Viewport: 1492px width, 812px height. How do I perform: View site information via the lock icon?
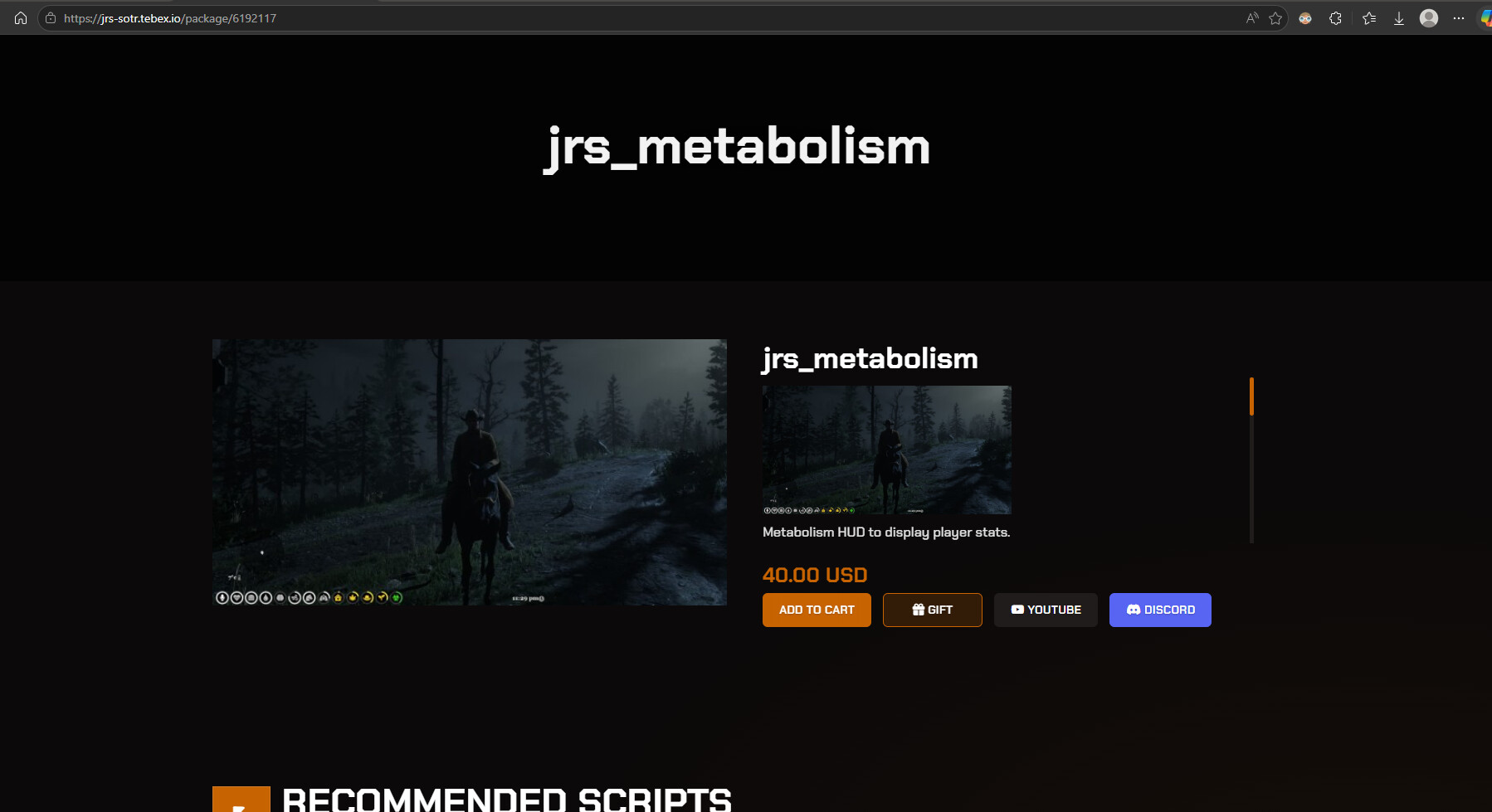coord(51,18)
